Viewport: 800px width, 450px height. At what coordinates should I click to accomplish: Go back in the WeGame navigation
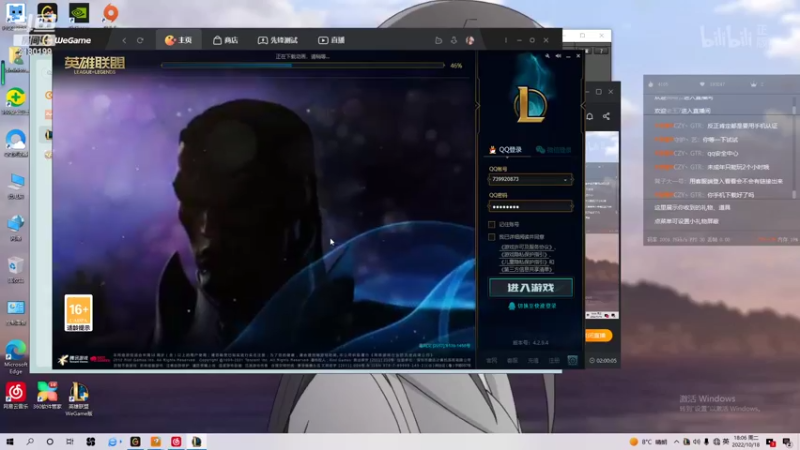tap(124, 40)
